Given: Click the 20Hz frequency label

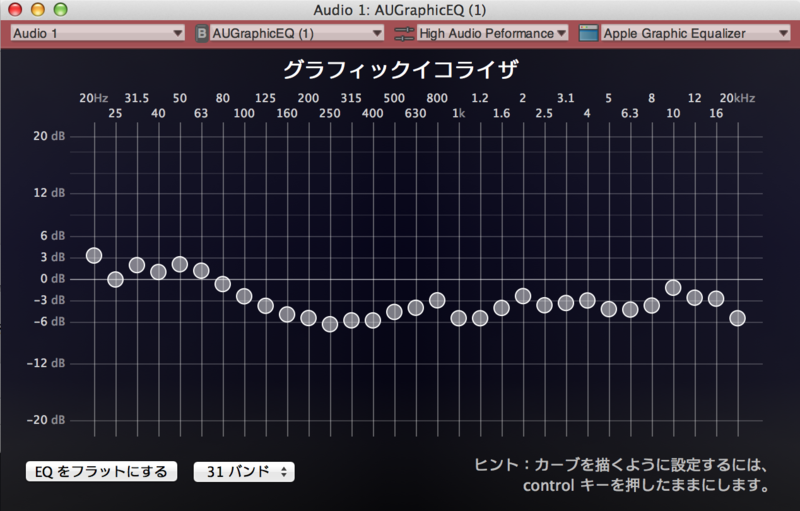Looking at the screenshot, I should coord(93,98).
